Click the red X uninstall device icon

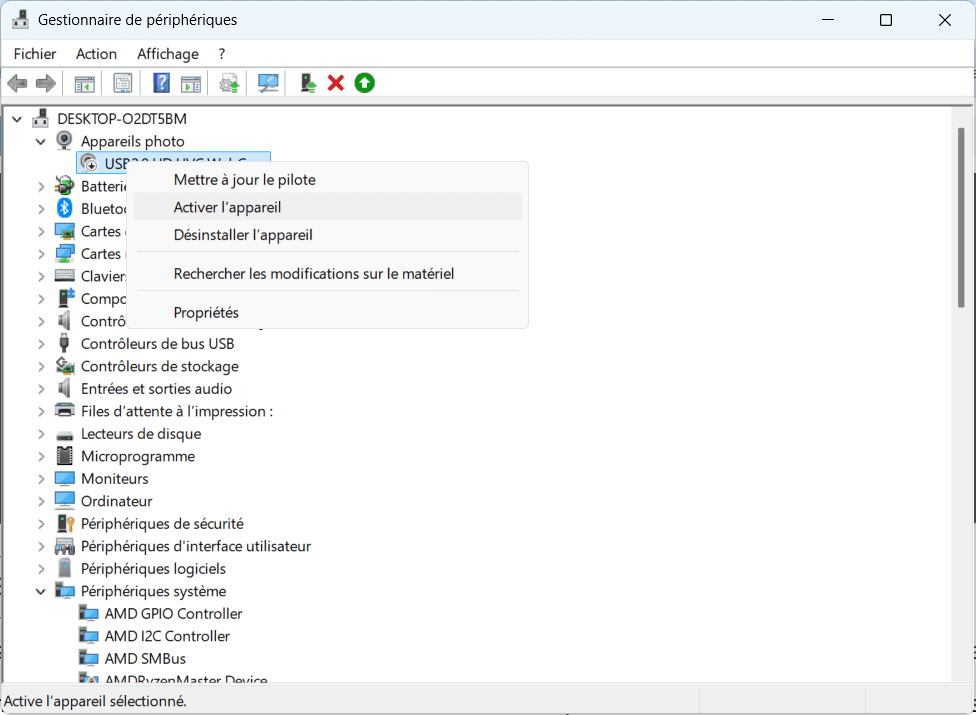pyautogui.click(x=336, y=83)
